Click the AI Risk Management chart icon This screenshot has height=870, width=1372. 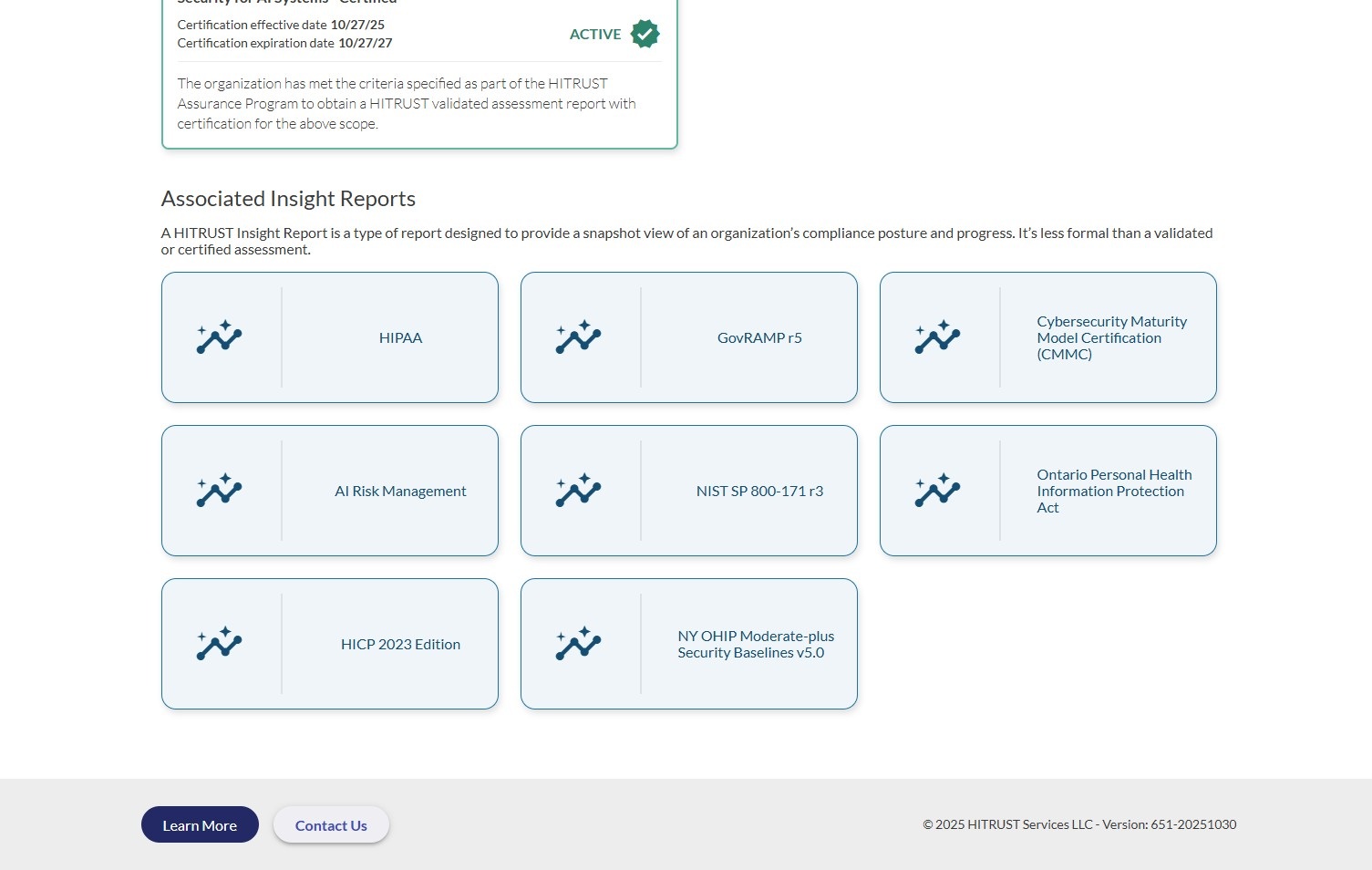[220, 491]
